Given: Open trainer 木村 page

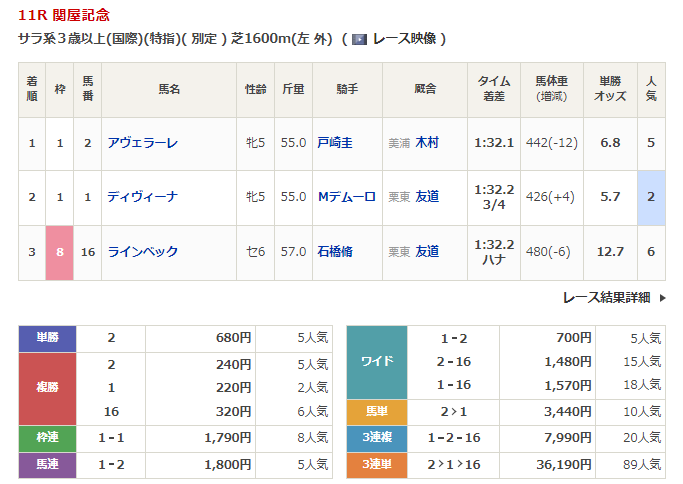Looking at the screenshot, I should 427,143.
